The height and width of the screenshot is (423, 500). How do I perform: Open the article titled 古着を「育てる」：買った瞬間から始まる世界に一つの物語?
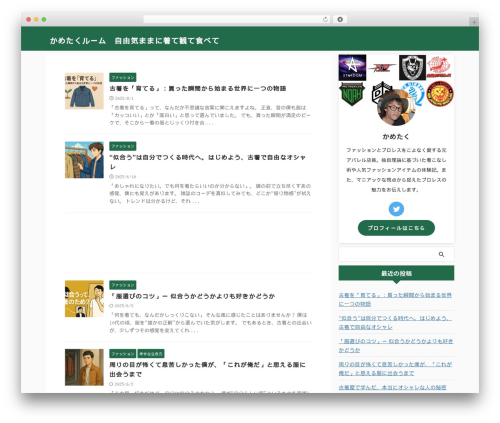tap(198, 89)
